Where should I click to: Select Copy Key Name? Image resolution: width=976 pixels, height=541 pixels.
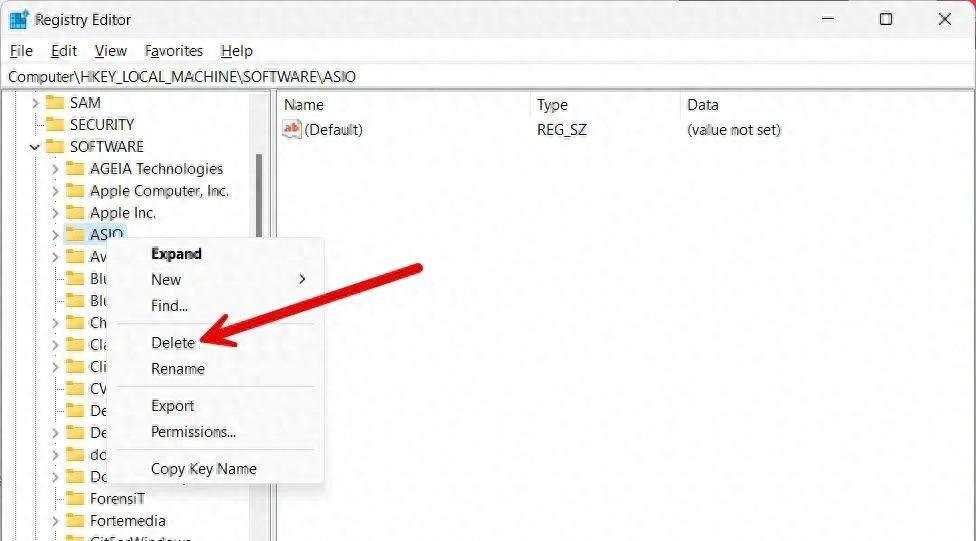point(204,469)
